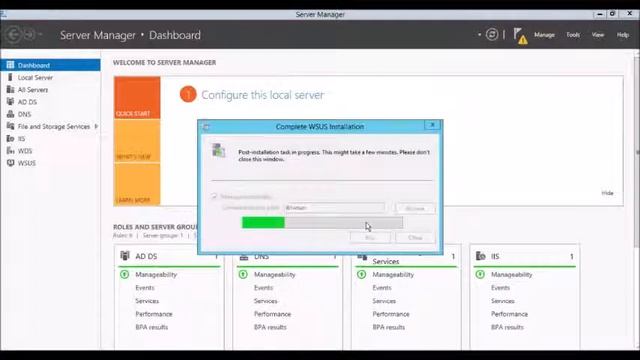Viewport: 640px width, 360px height.
Task: Click the Hide link in welcome panel
Action: click(x=607, y=193)
